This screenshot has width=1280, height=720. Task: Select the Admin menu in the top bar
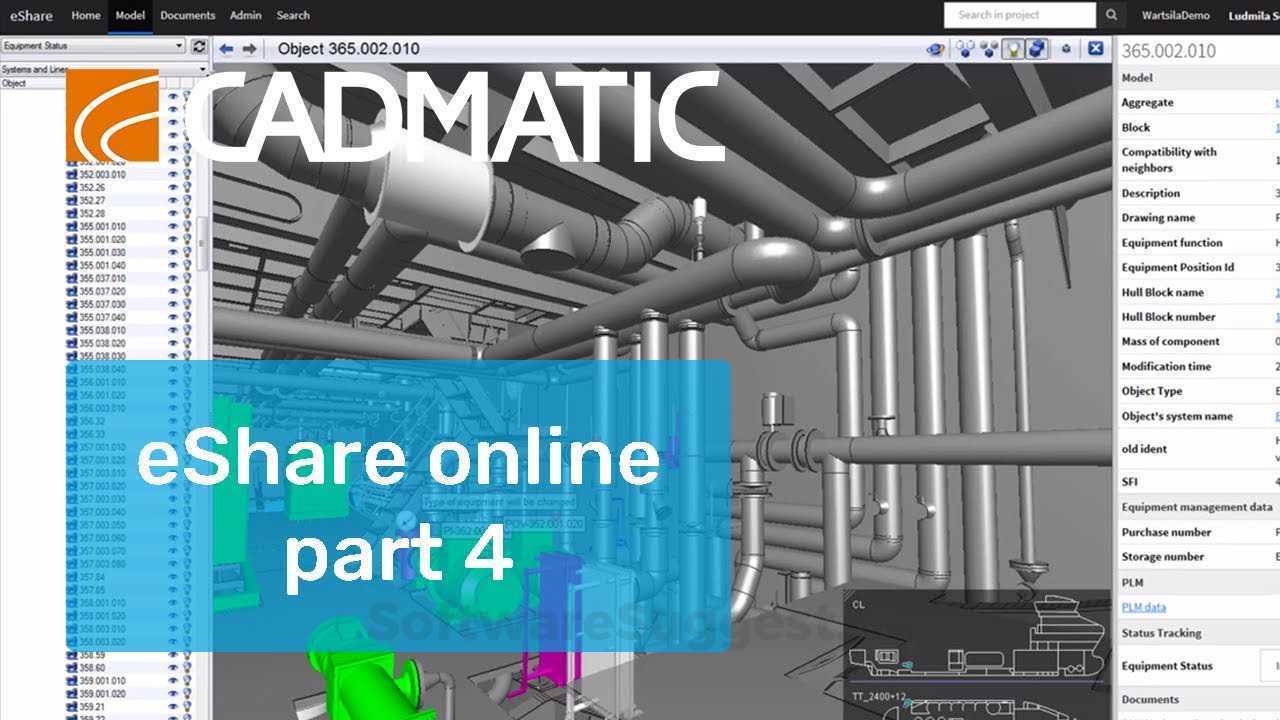coord(245,15)
